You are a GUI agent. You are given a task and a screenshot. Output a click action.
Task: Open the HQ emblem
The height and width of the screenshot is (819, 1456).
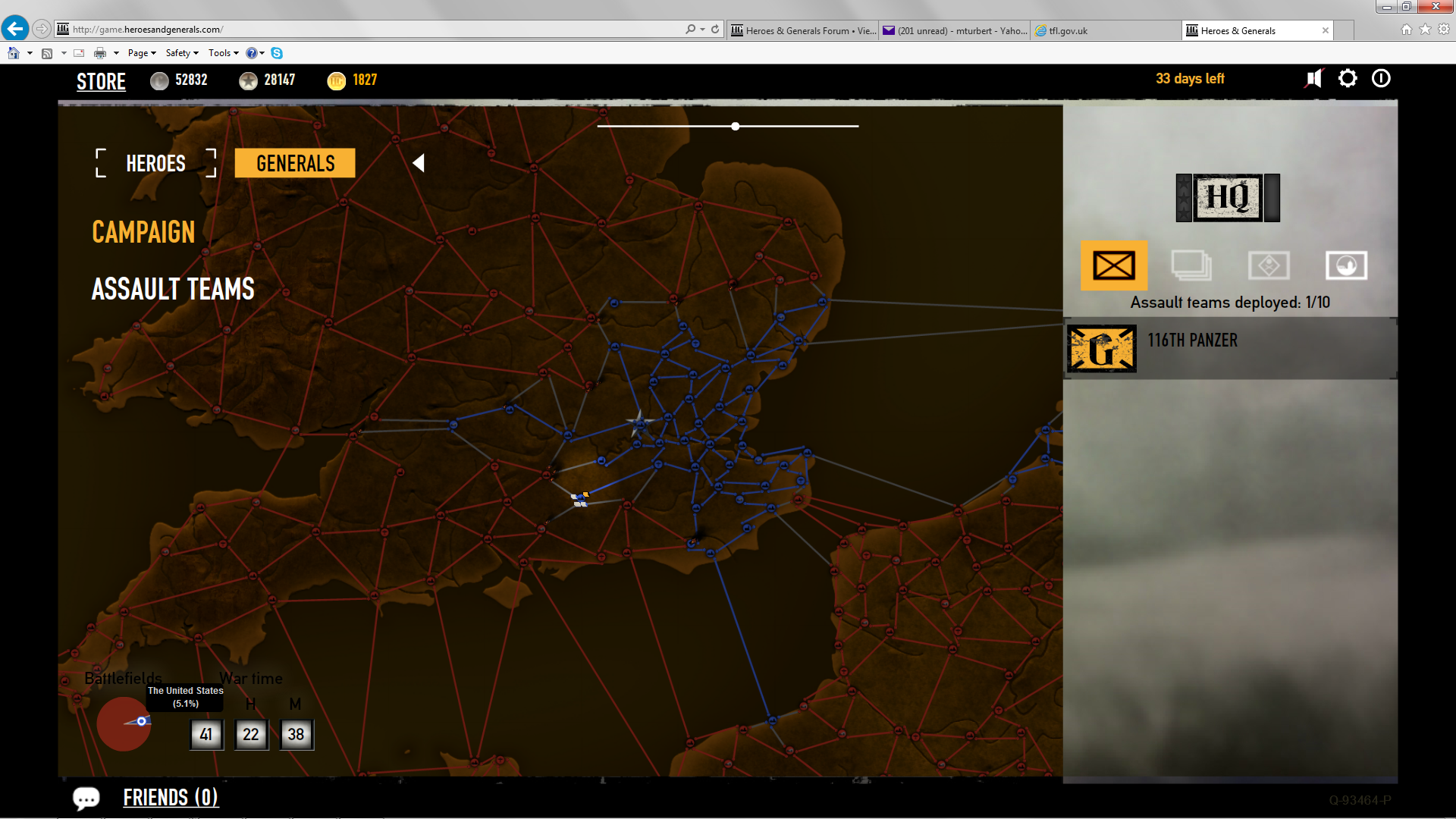point(1228,198)
